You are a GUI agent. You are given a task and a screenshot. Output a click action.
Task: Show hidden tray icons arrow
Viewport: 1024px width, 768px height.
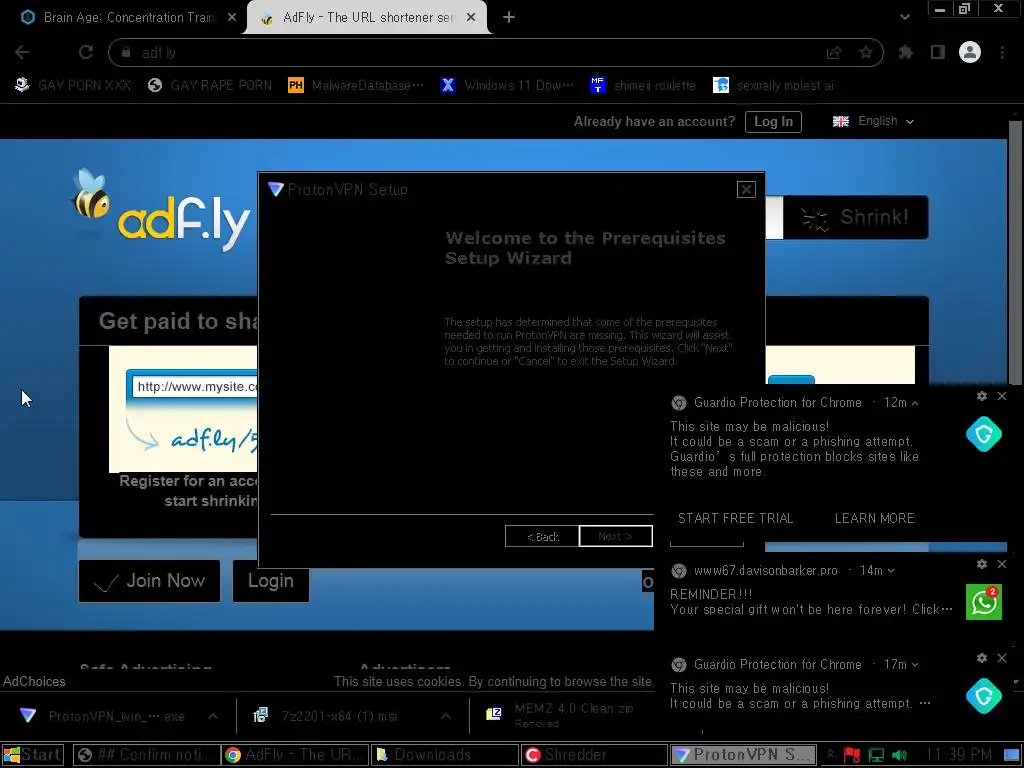click(830, 755)
